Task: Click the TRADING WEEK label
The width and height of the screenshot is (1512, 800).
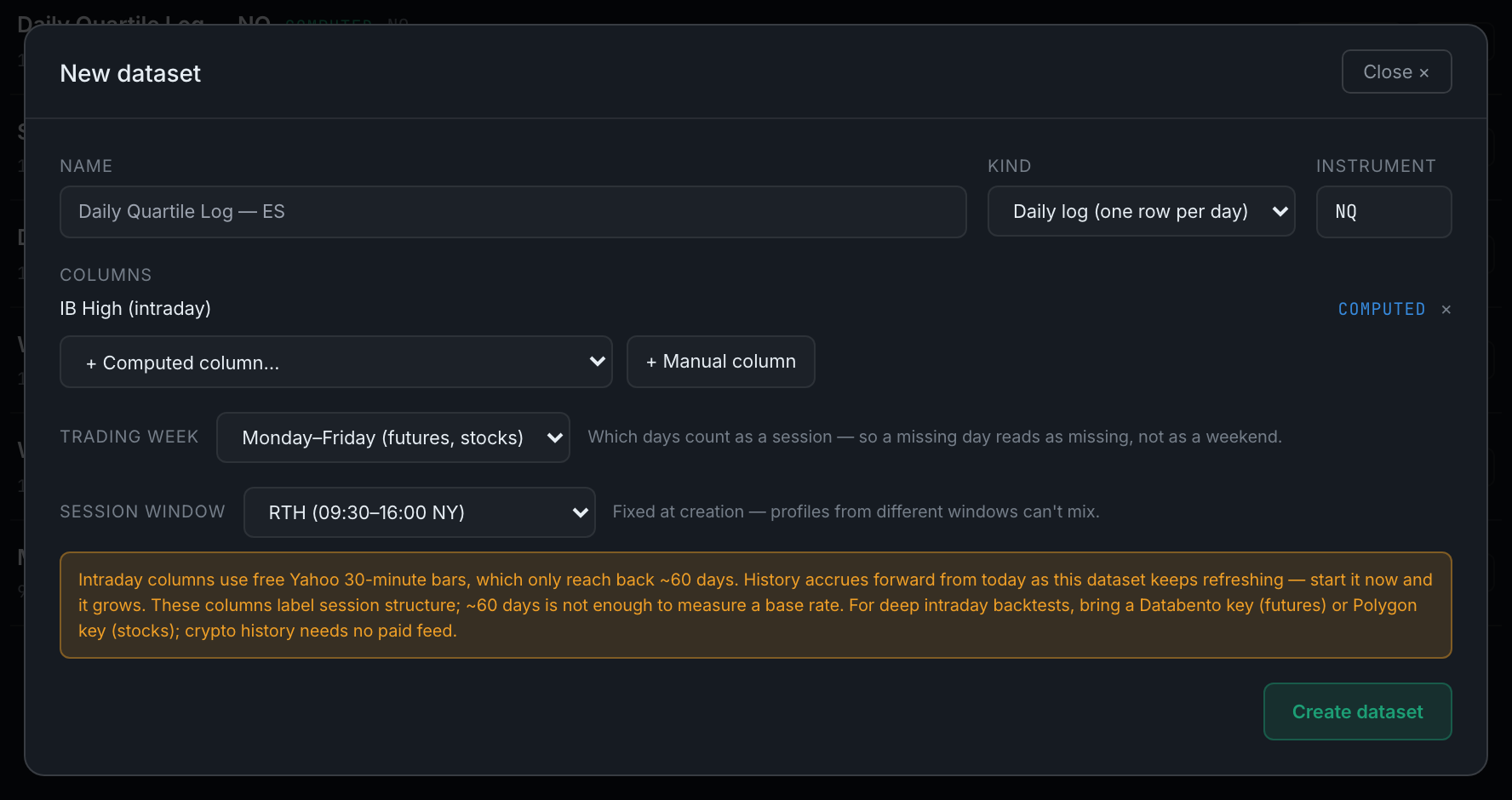Action: (129, 437)
